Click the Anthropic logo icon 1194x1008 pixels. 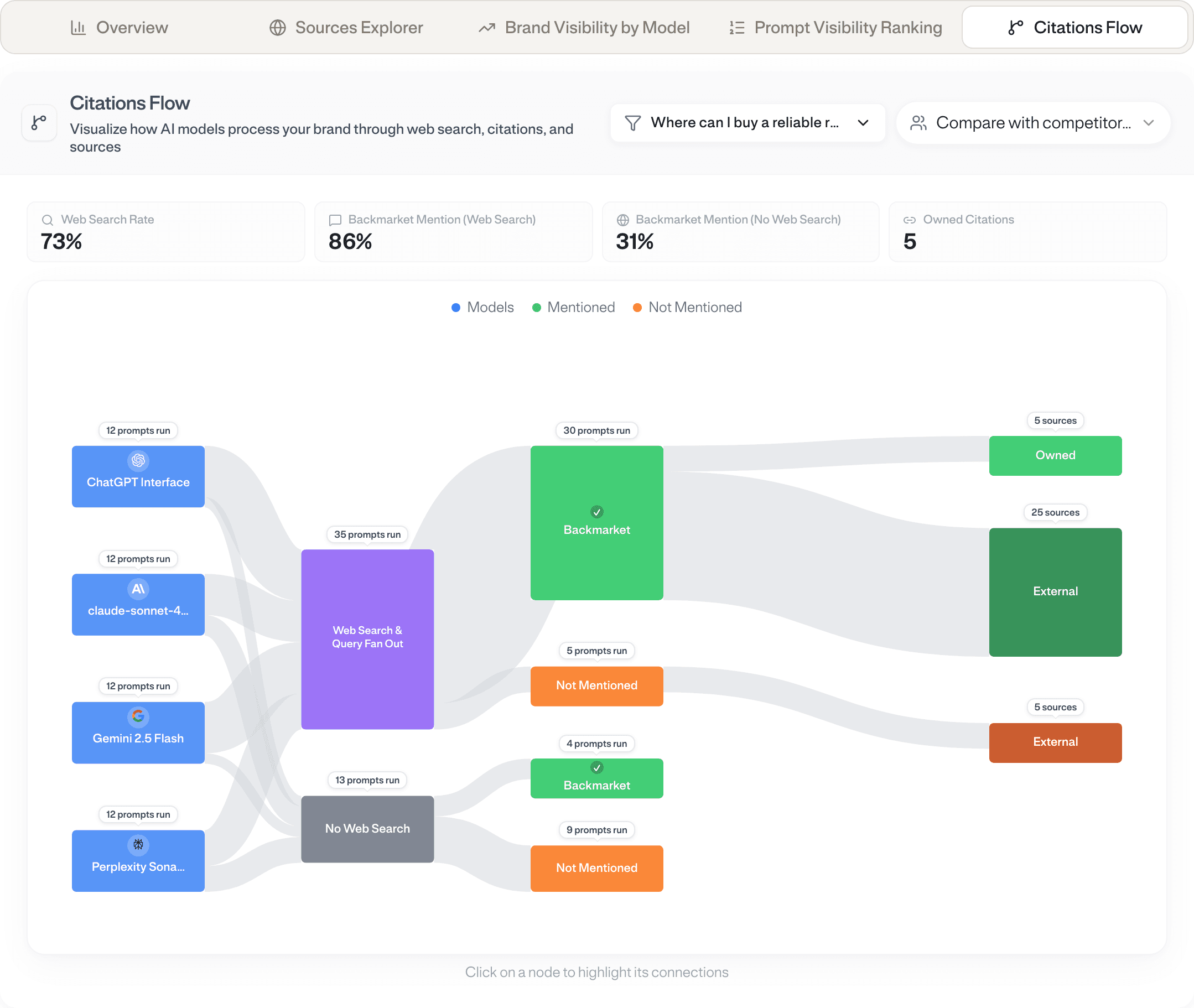(138, 589)
